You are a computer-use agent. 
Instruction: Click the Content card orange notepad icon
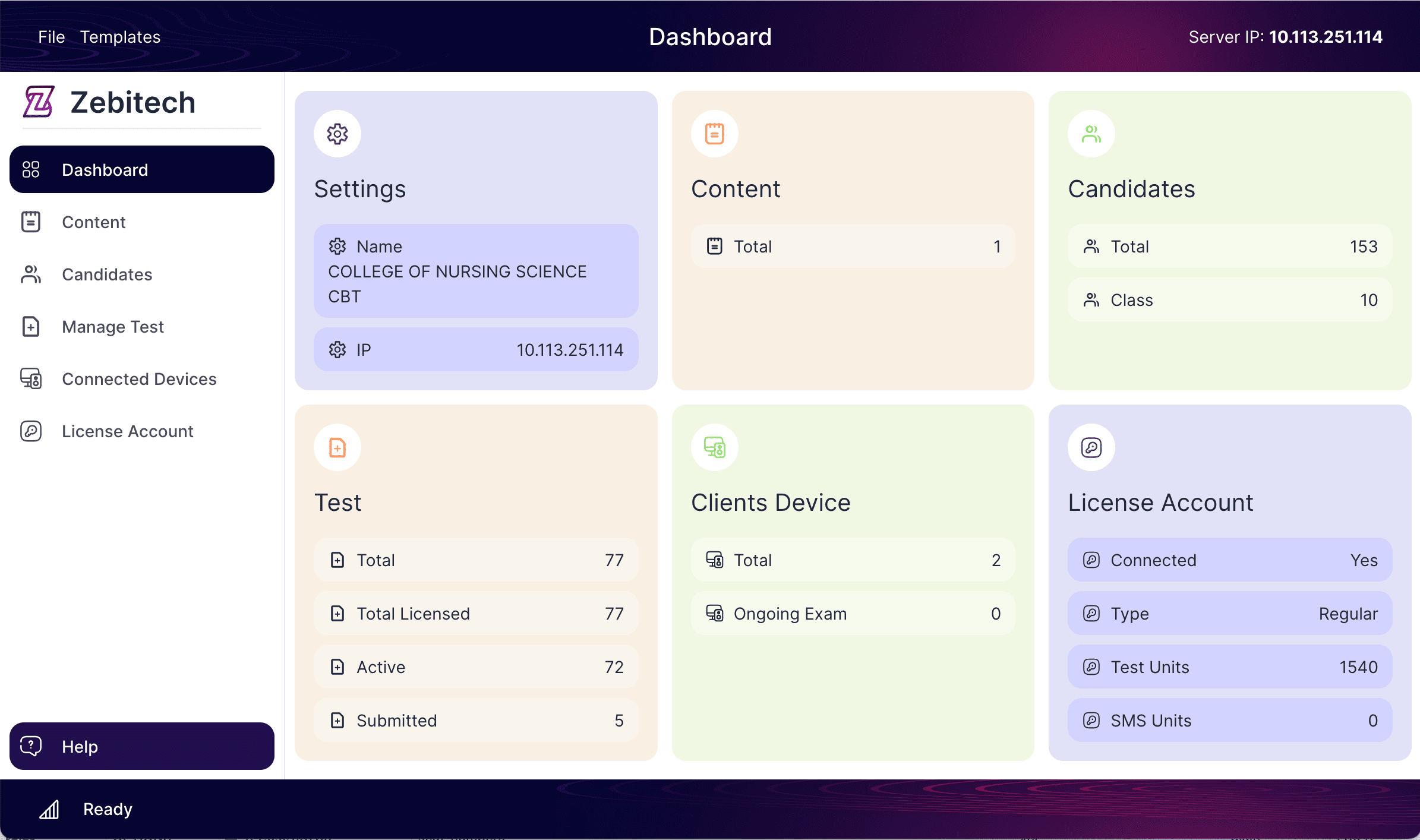[715, 134]
